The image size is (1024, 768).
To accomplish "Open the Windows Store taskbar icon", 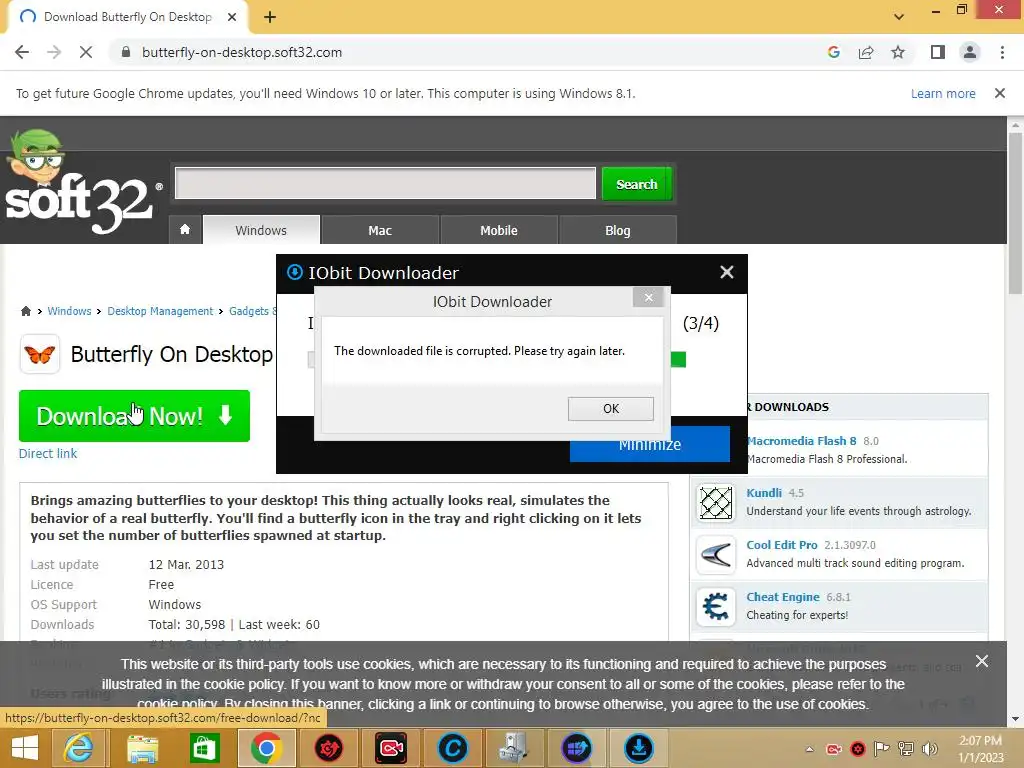I will (204, 748).
